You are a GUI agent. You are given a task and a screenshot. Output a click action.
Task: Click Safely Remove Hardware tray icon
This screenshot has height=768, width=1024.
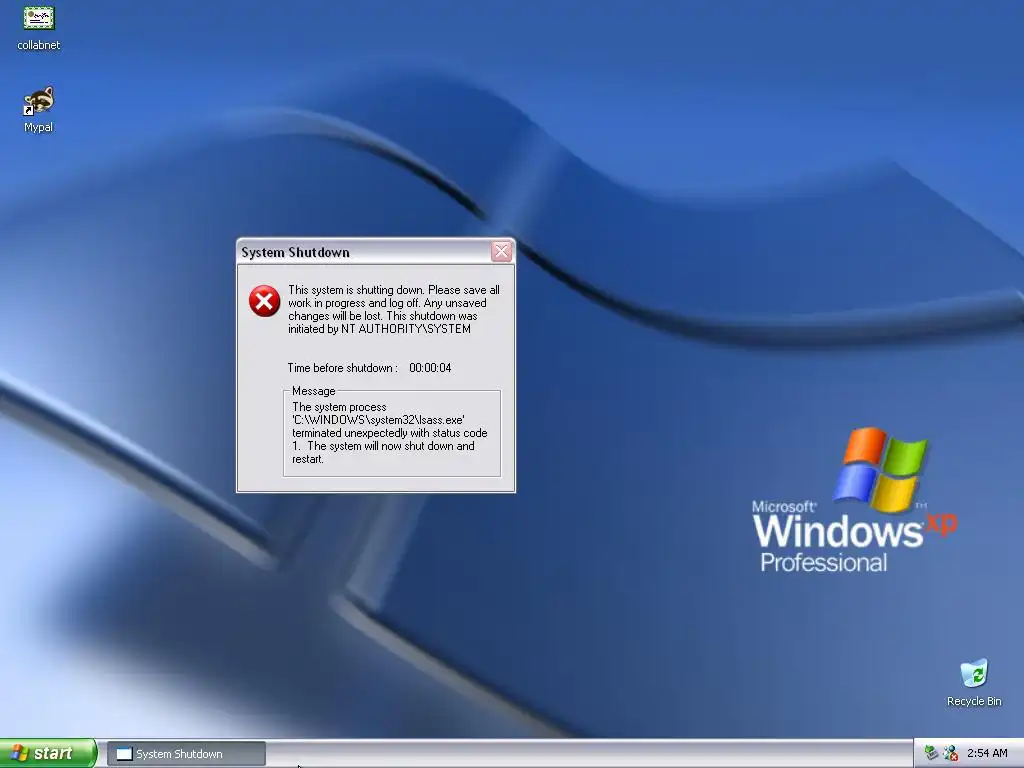[931, 753]
